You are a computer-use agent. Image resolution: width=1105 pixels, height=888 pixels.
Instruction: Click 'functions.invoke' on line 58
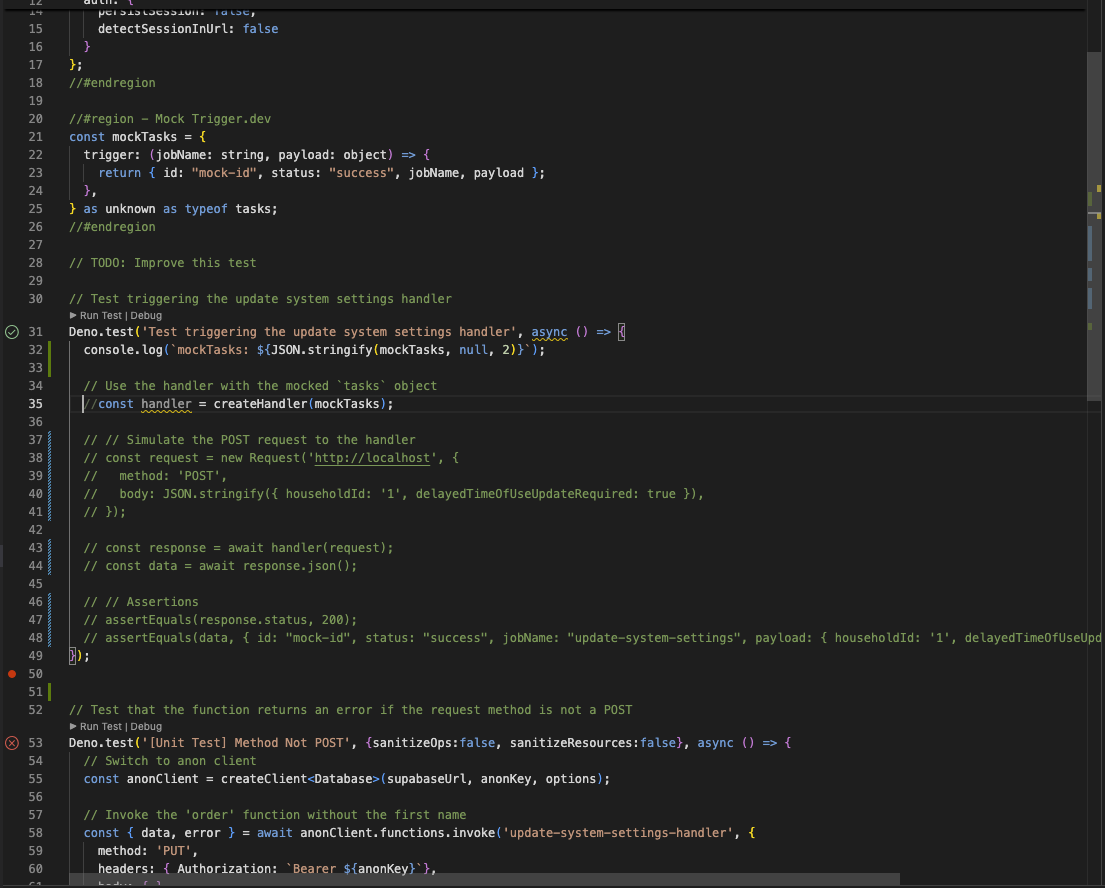coord(437,833)
